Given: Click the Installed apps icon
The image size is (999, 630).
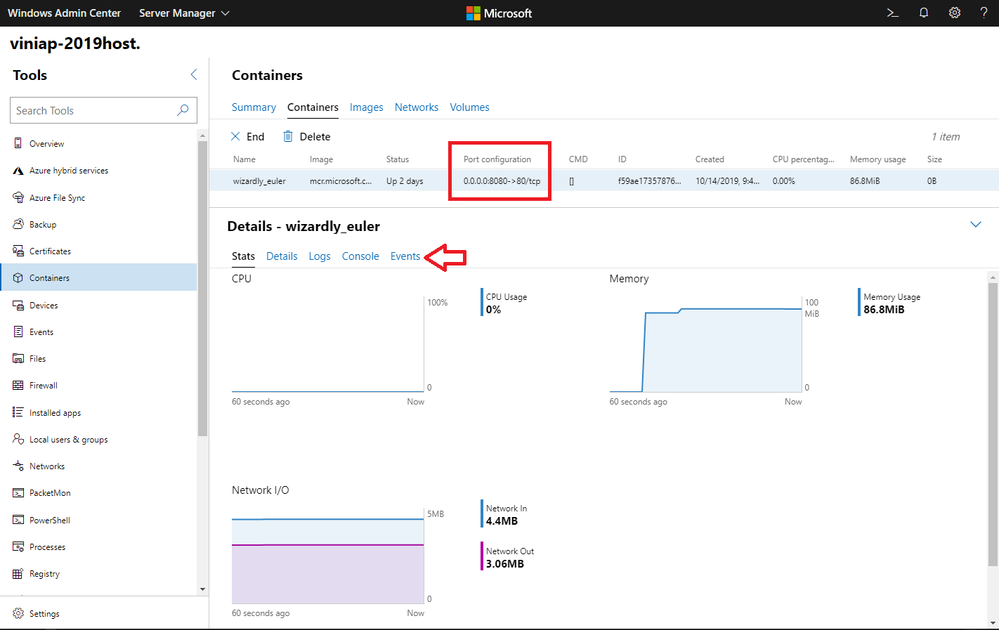Looking at the screenshot, I should pyautogui.click(x=18, y=413).
